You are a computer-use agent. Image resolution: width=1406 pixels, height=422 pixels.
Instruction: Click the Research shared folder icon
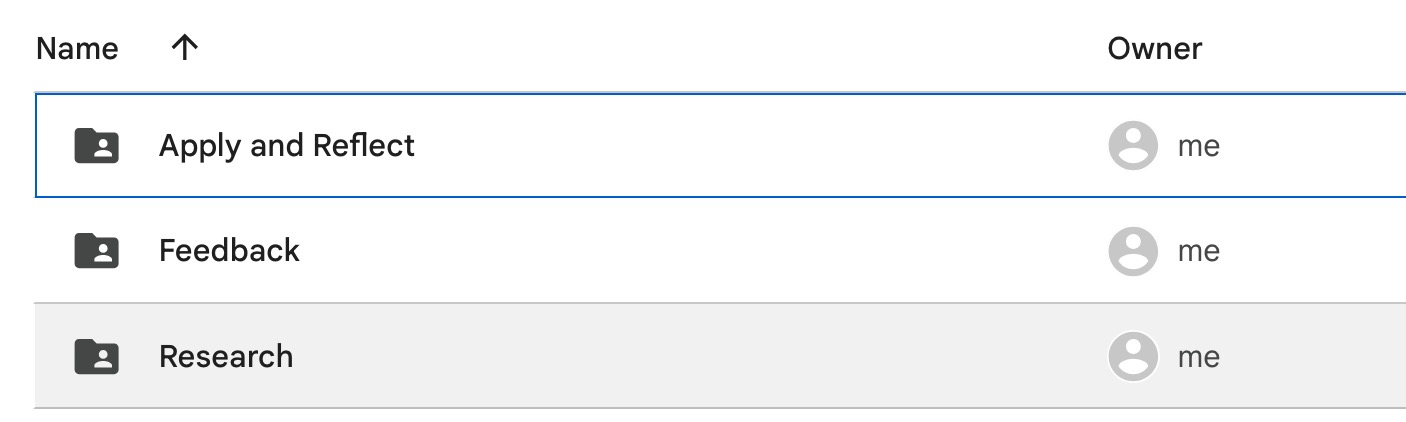point(97,356)
